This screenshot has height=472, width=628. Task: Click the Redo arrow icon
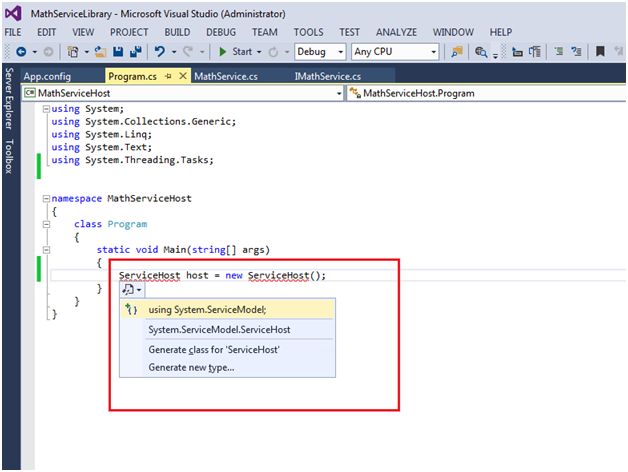(x=188, y=52)
